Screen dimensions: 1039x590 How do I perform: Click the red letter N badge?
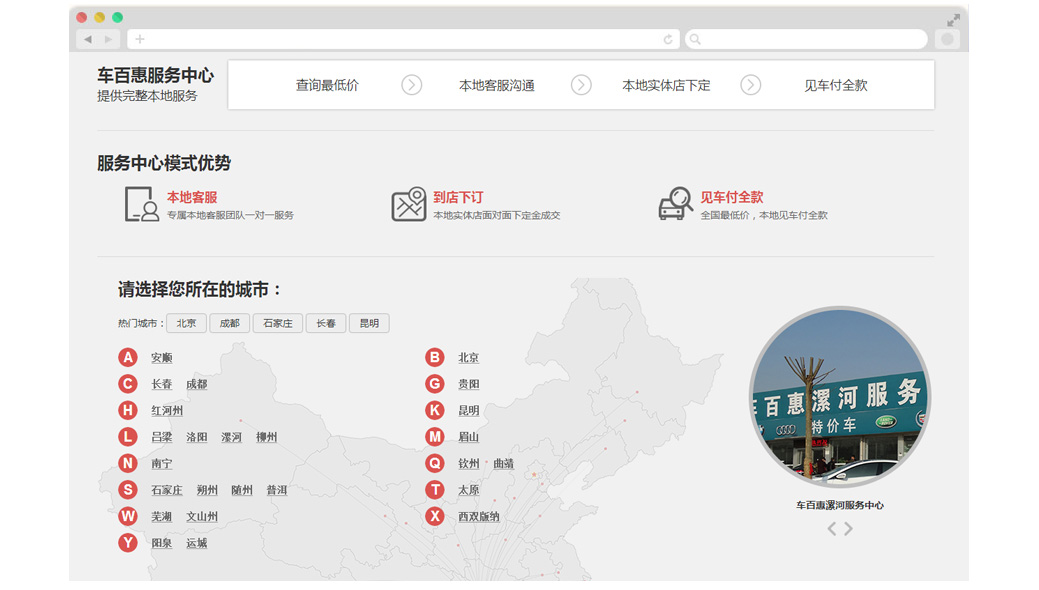pyautogui.click(x=128, y=463)
